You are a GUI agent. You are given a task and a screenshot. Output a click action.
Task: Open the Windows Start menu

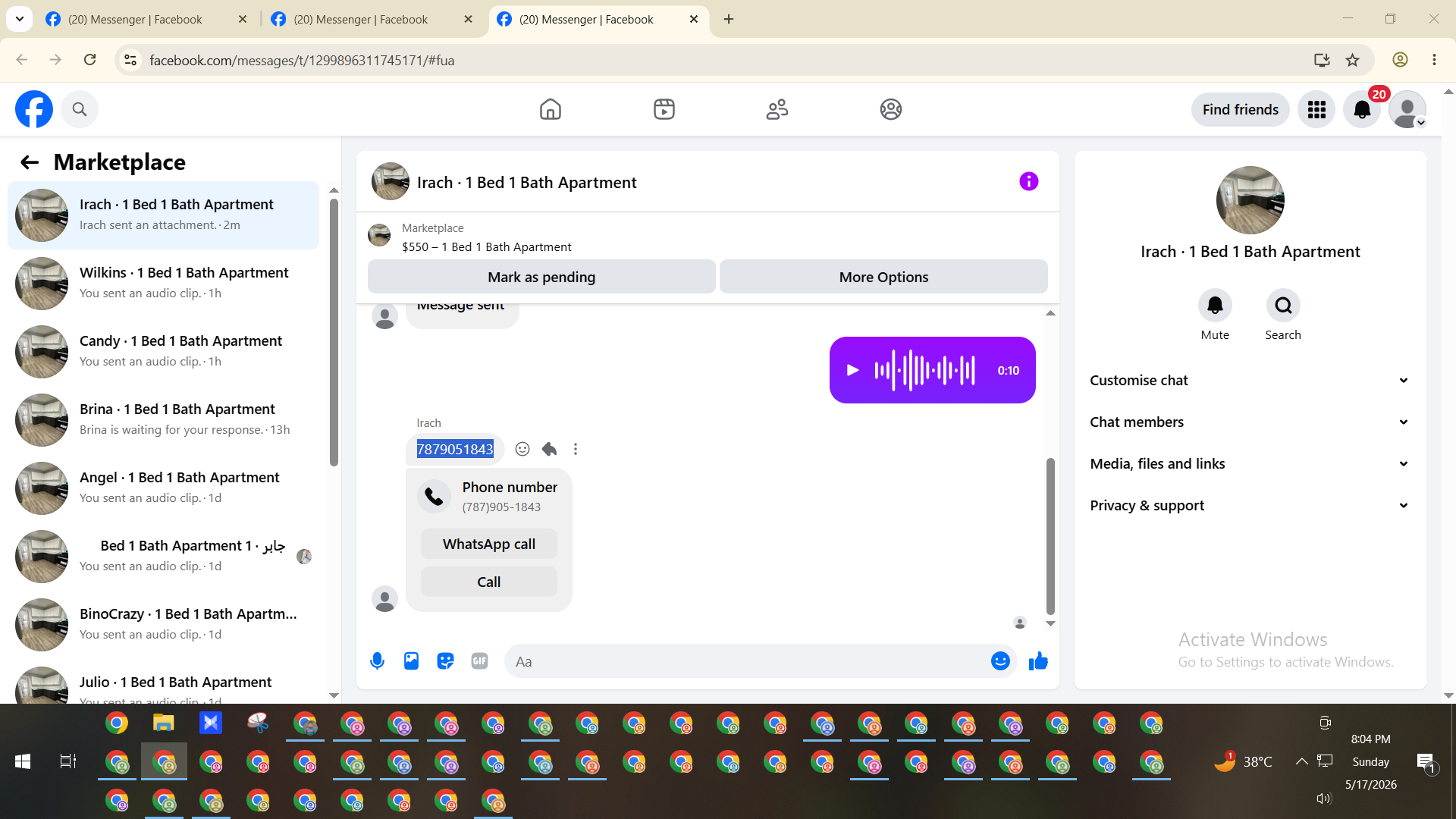(x=23, y=761)
